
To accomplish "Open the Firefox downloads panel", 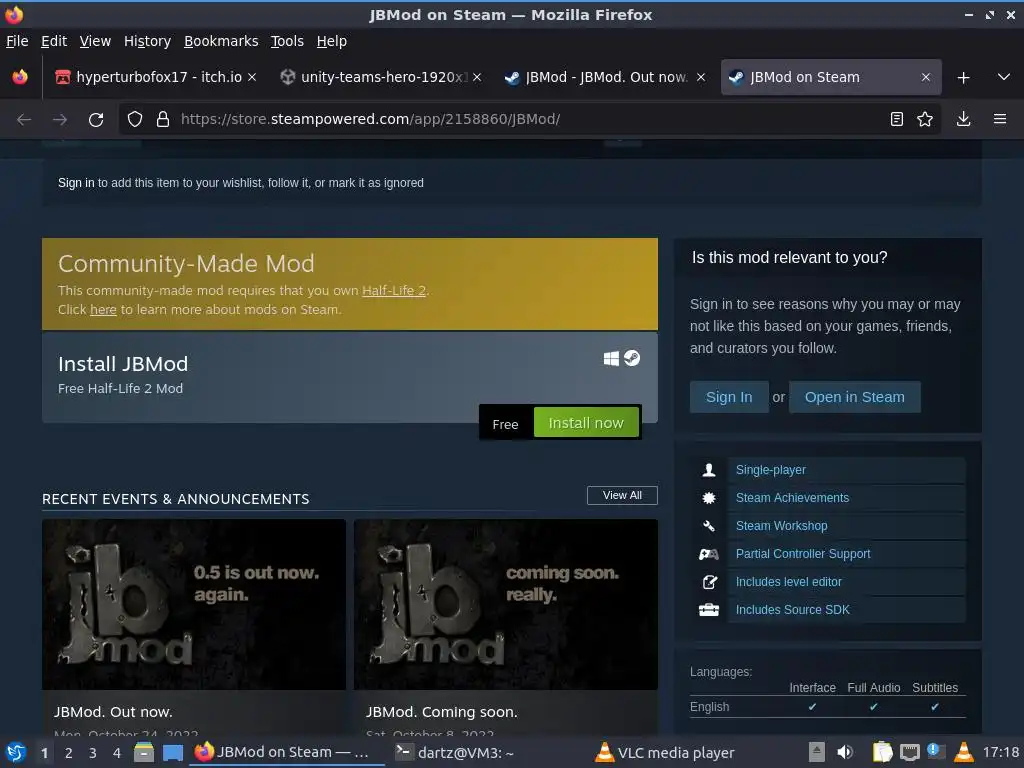I will pos(963,119).
